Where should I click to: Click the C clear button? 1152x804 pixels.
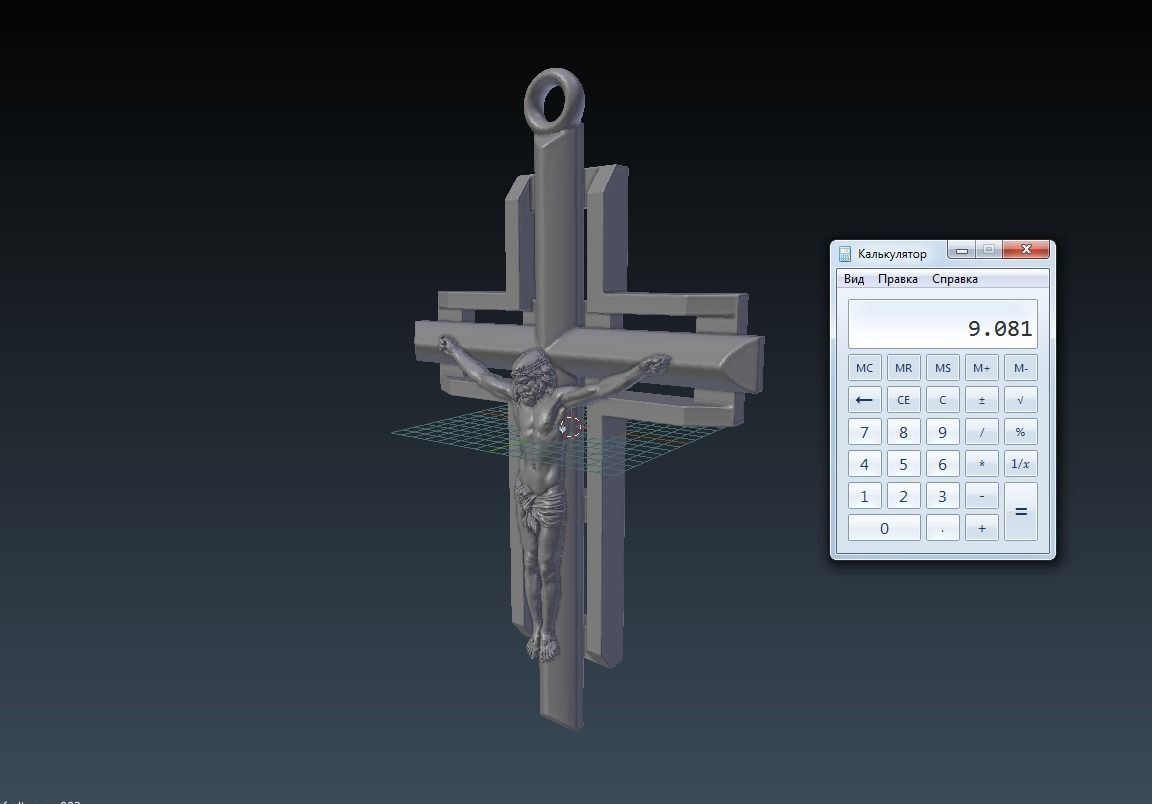[x=943, y=400]
